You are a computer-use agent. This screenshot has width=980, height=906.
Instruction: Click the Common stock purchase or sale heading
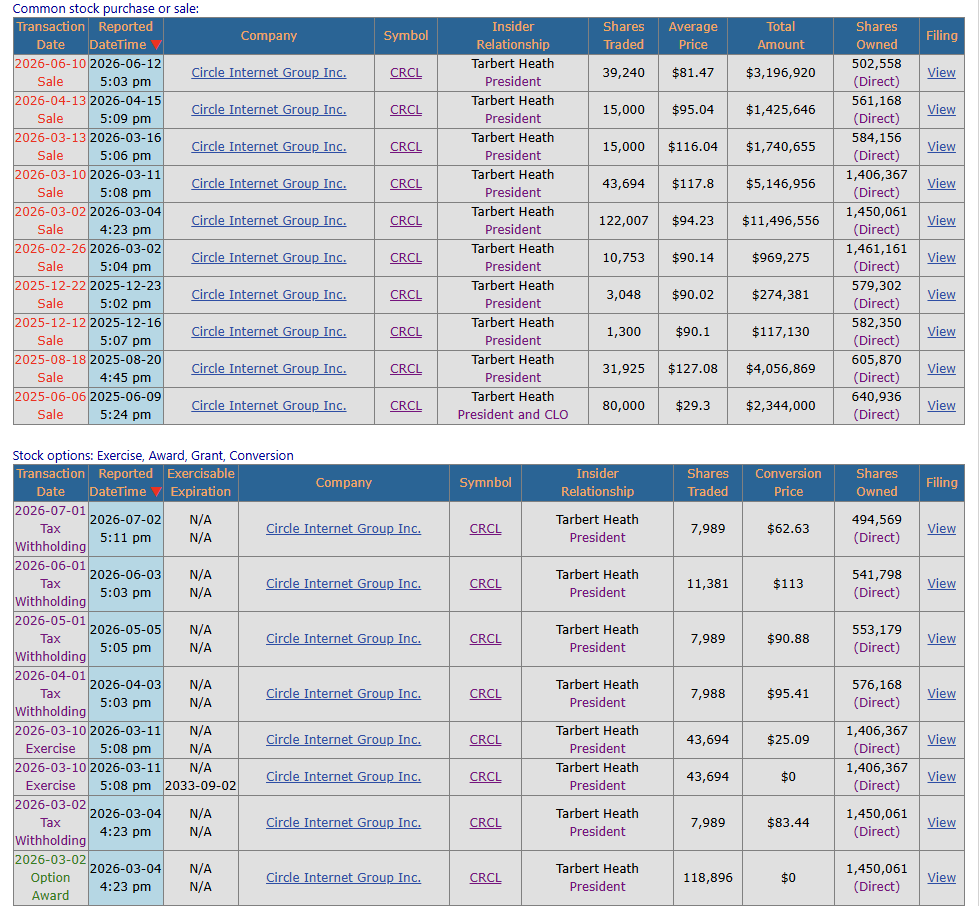[x=106, y=9]
